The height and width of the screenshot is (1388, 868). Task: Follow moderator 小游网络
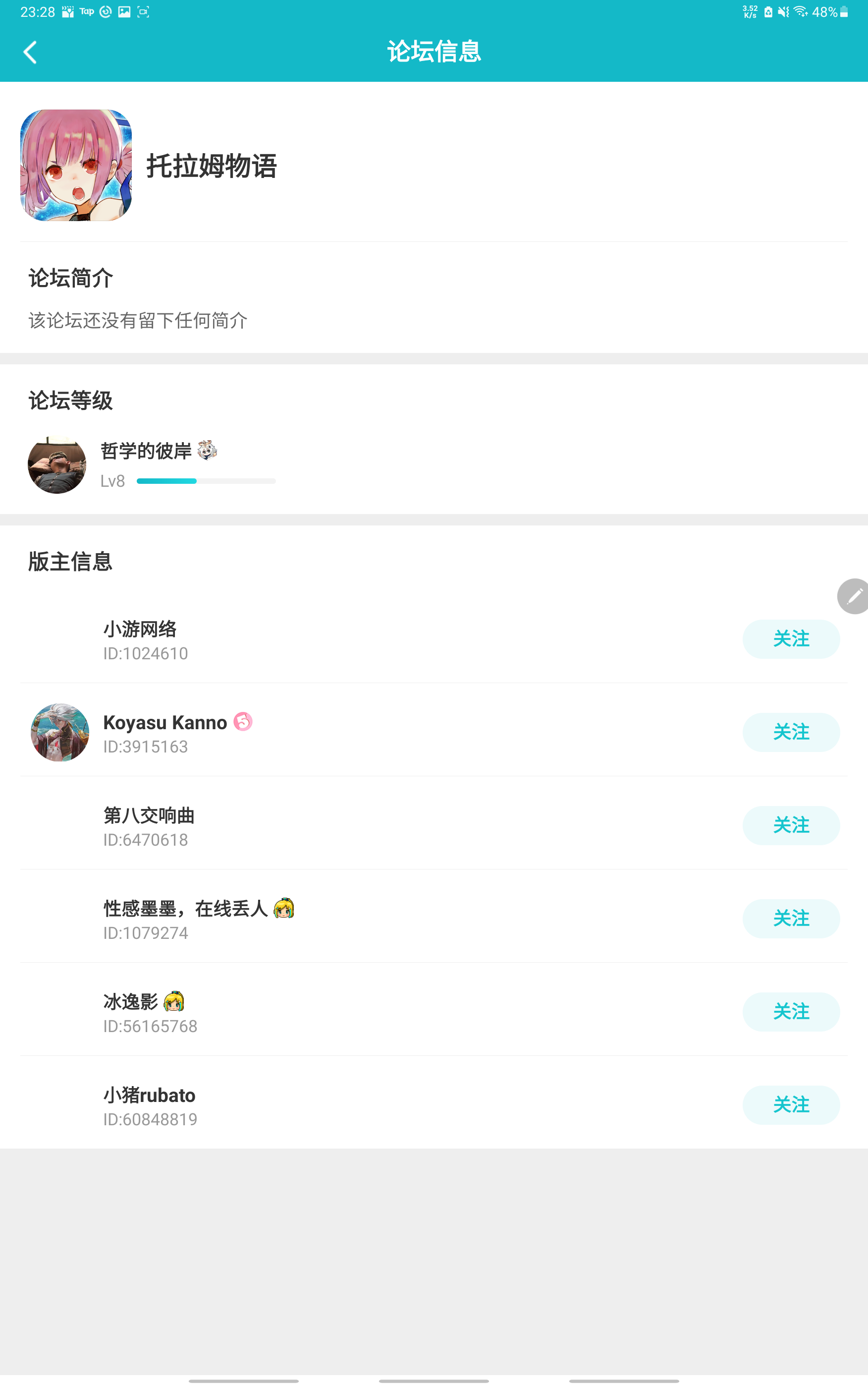coord(791,638)
